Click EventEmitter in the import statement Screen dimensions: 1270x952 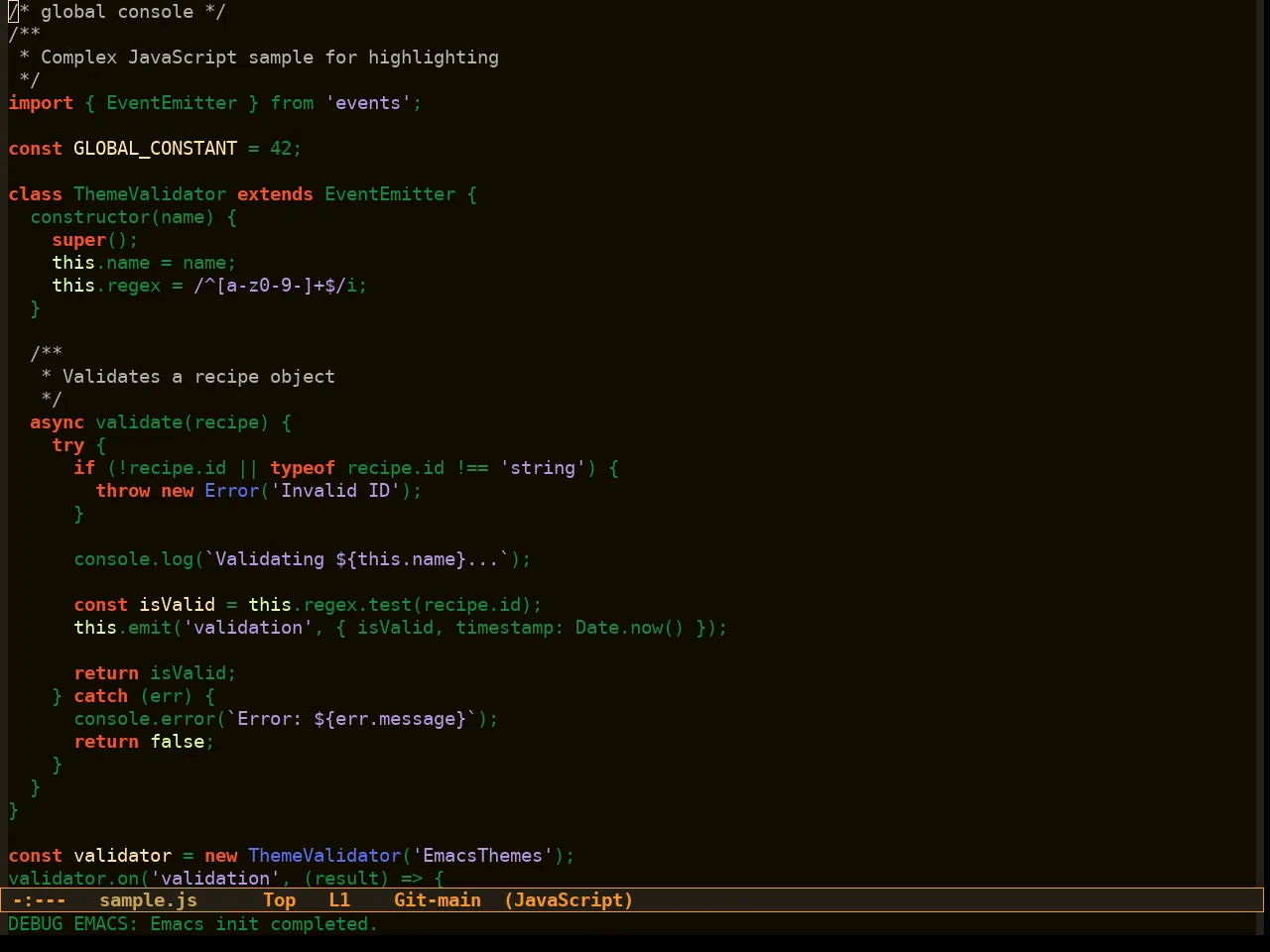(172, 103)
